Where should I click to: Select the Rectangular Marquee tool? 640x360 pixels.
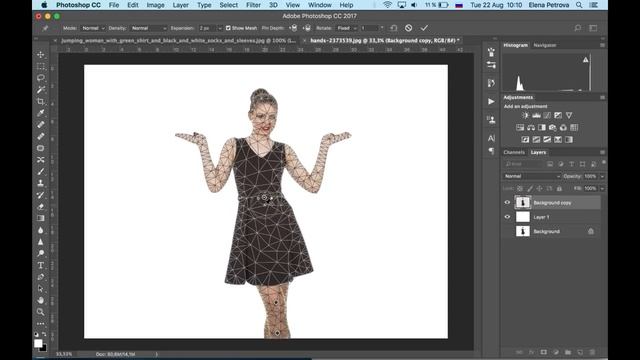tap(41, 66)
